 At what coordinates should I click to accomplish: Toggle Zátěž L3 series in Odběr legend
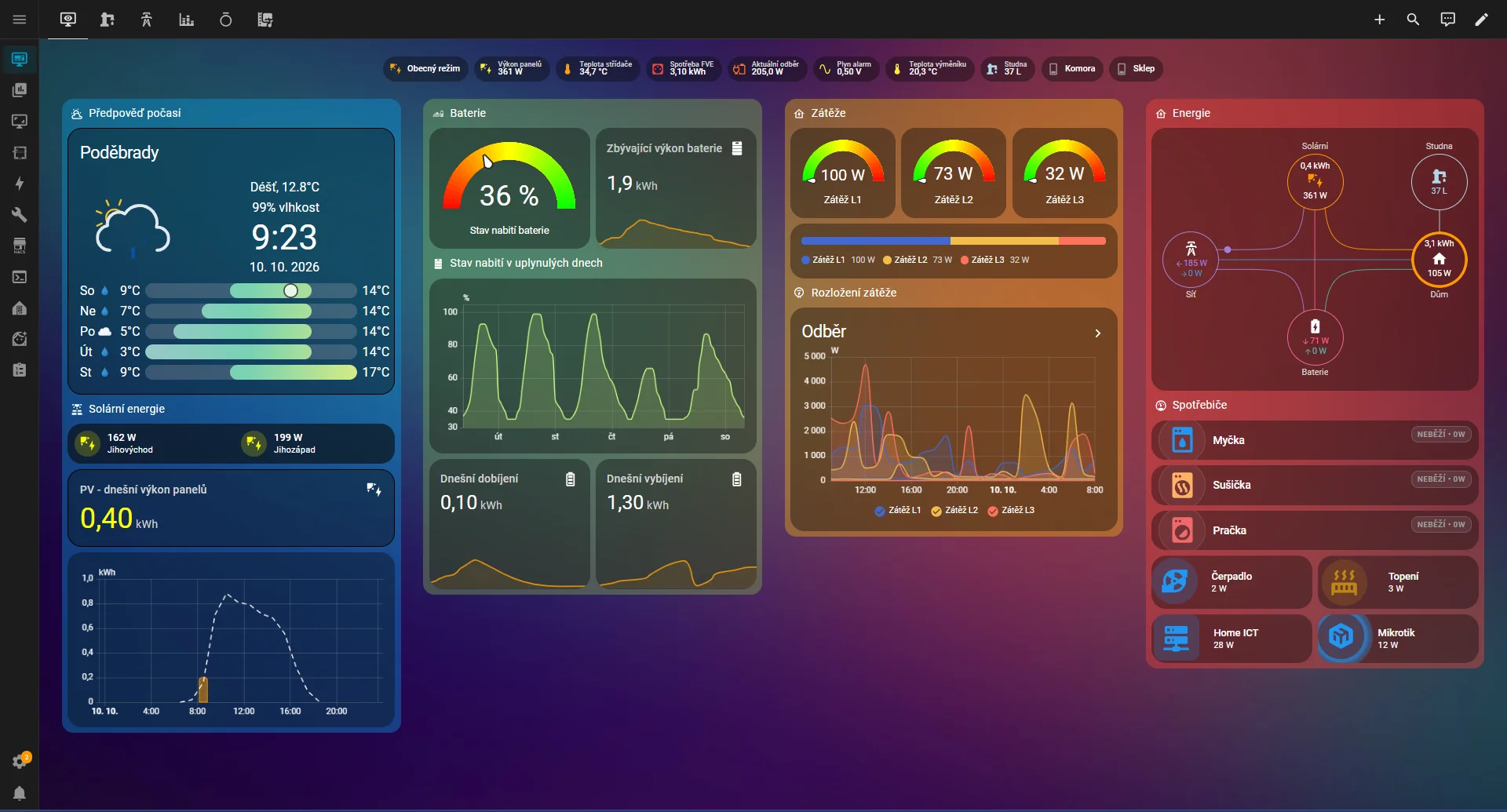coord(1011,510)
